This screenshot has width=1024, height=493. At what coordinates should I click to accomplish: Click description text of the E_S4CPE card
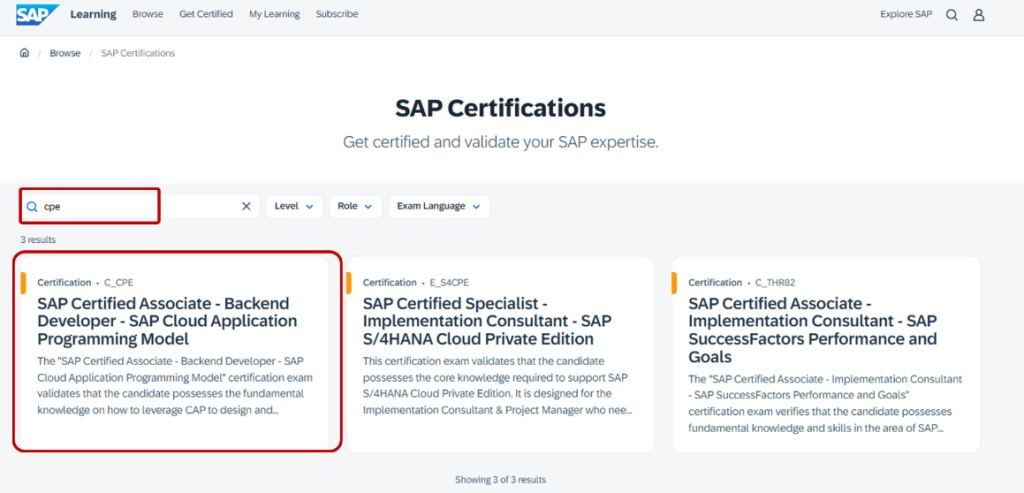(x=498, y=386)
